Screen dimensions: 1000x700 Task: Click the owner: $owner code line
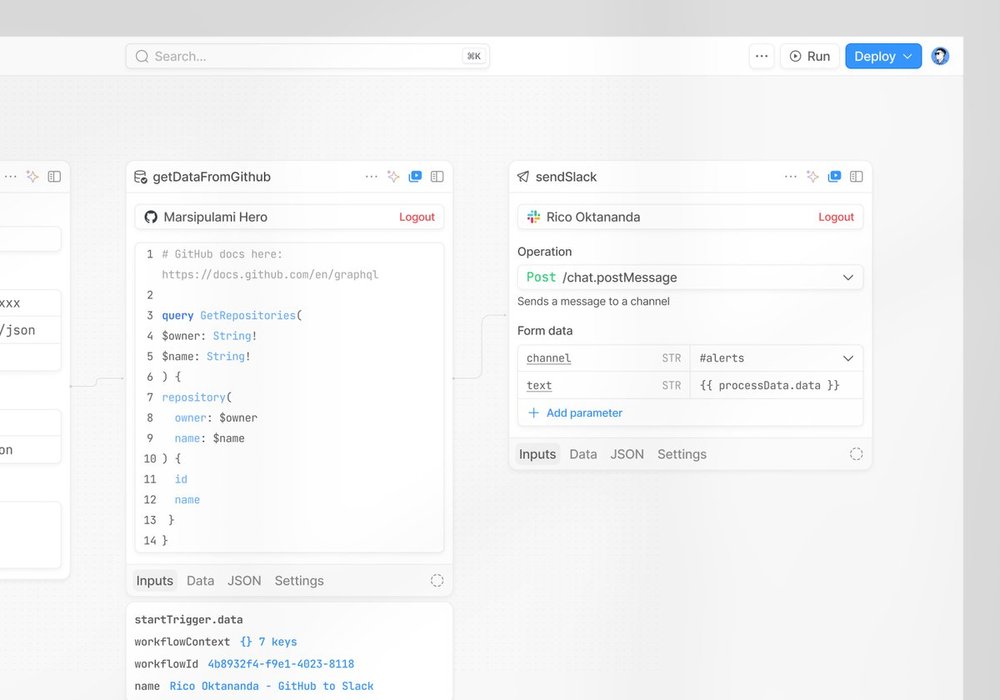point(216,418)
